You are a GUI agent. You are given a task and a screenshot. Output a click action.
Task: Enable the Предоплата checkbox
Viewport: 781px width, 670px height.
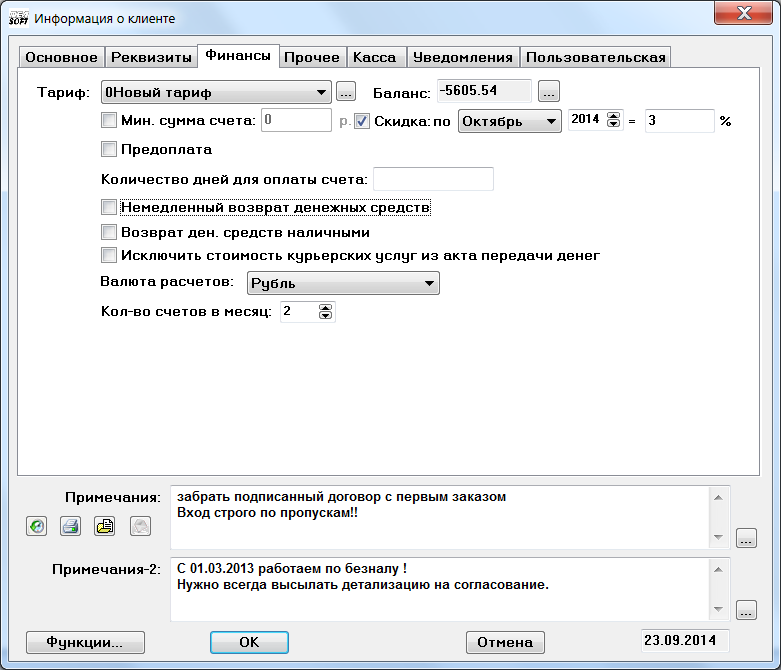click(109, 149)
